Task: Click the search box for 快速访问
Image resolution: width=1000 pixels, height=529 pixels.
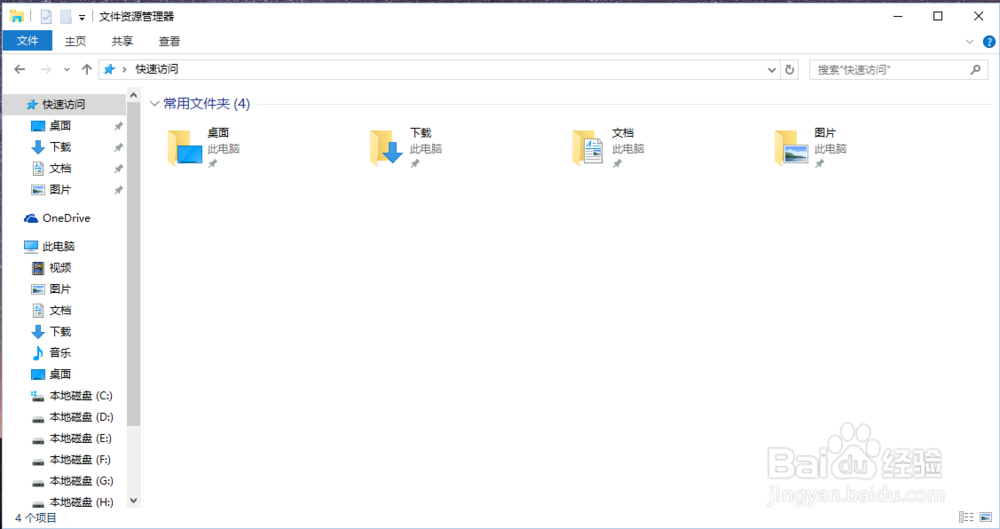Action: tap(898, 70)
